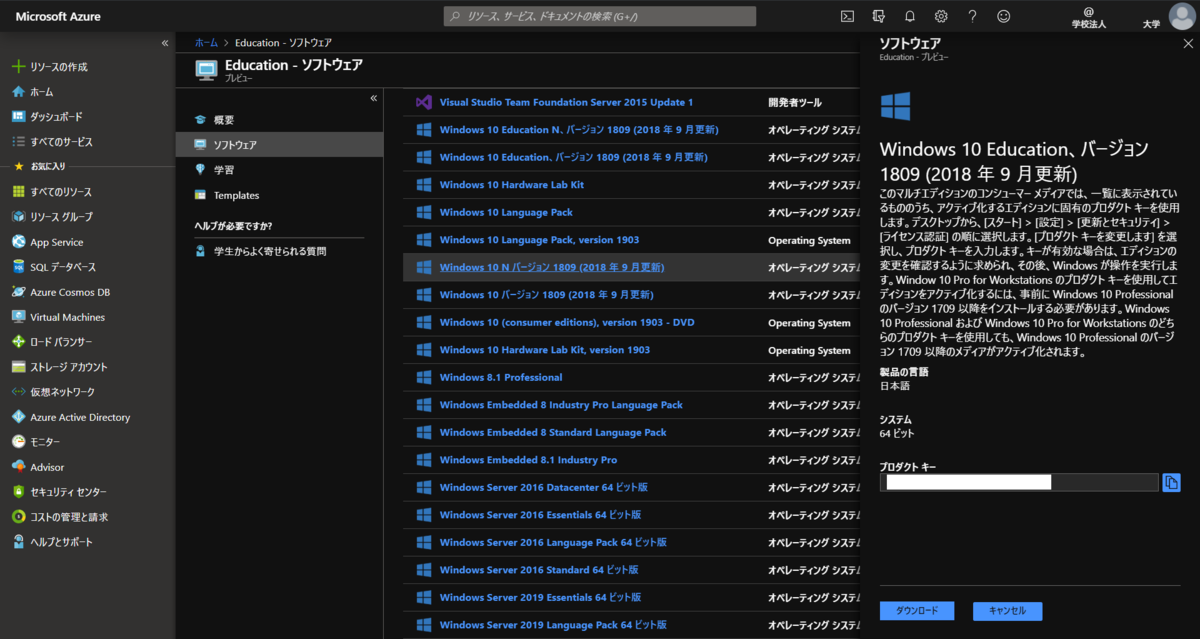
Task: Open Windows 10 Education N バージョン 1809
Action: click(579, 130)
